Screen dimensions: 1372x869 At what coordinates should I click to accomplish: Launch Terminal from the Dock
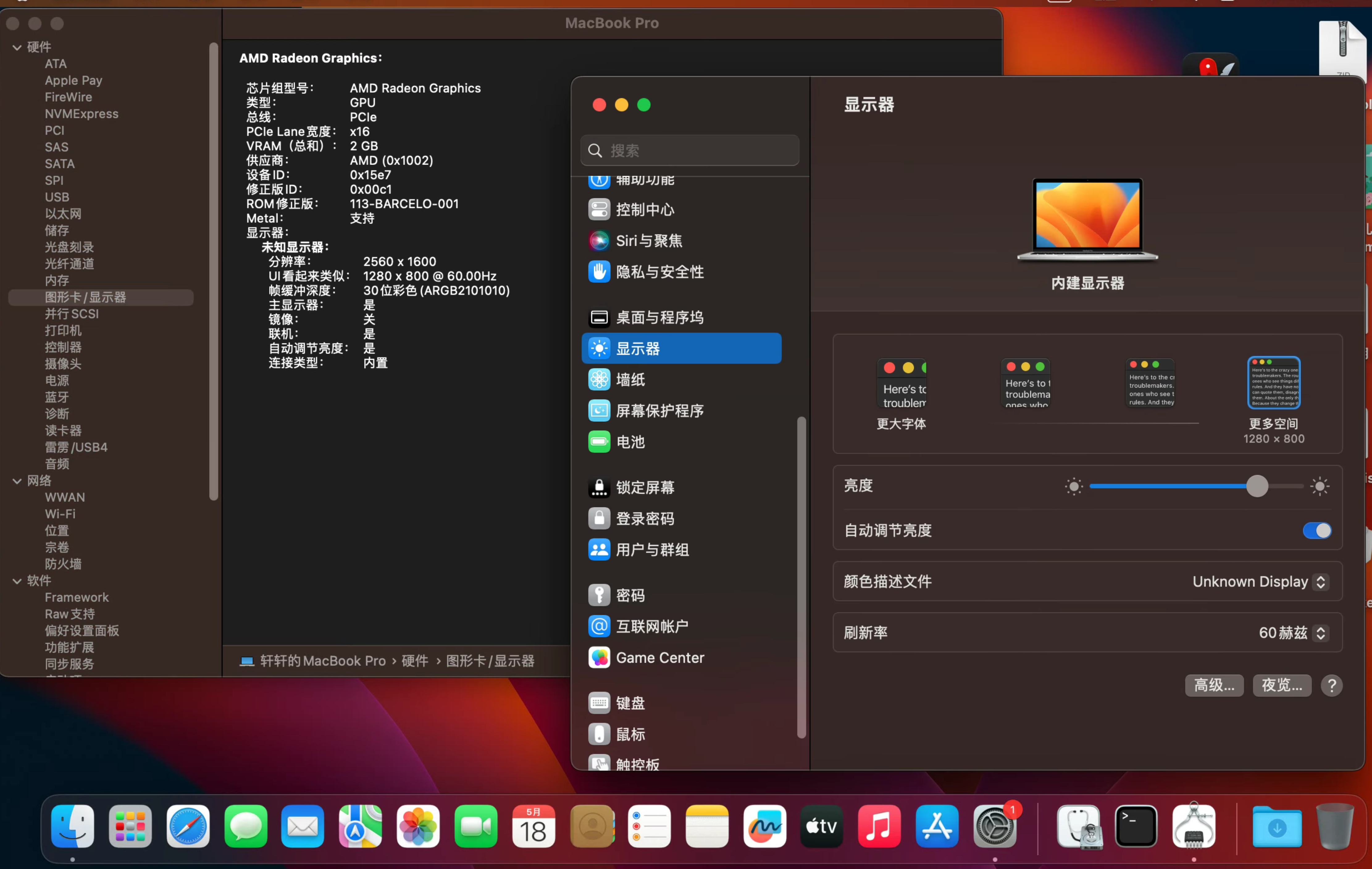click(1137, 826)
